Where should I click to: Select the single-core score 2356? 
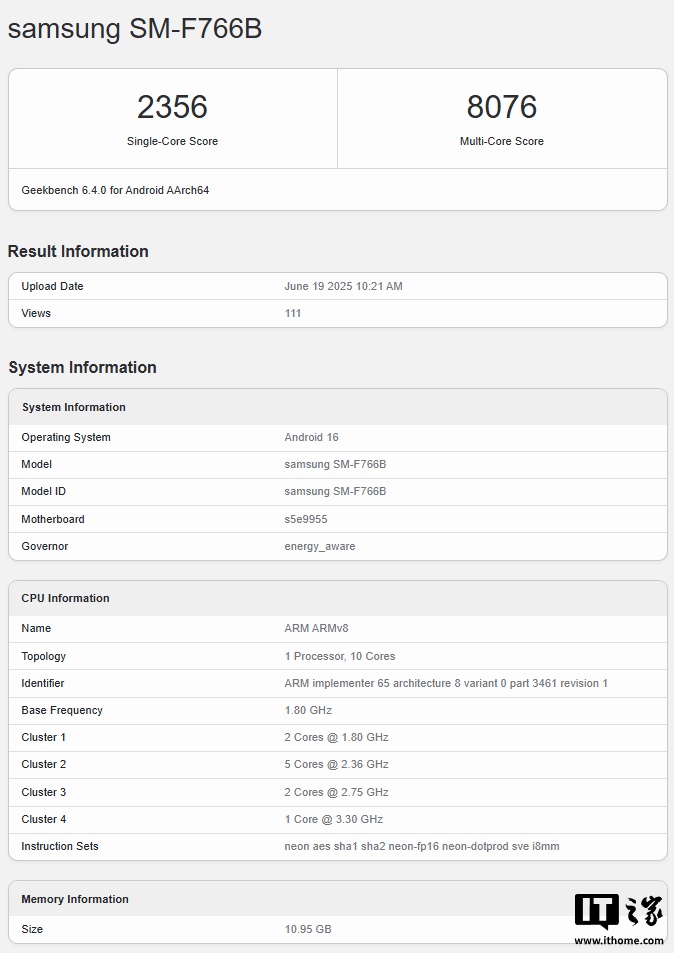coord(172,107)
